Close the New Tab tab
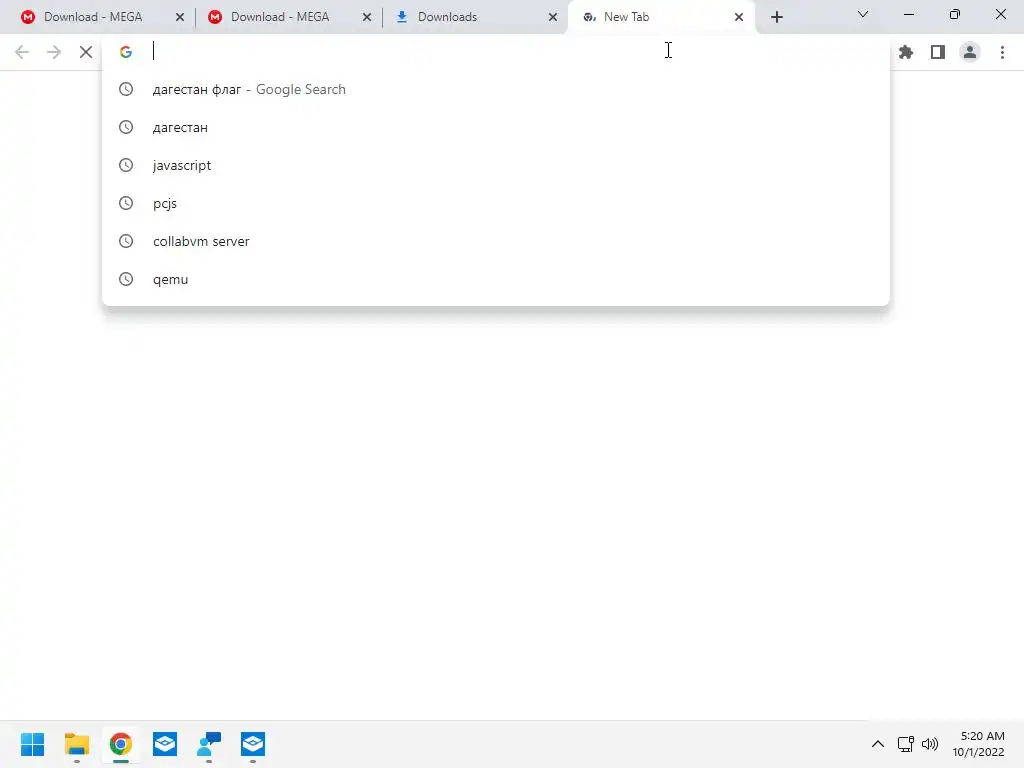The height and width of the screenshot is (768, 1024). [739, 17]
